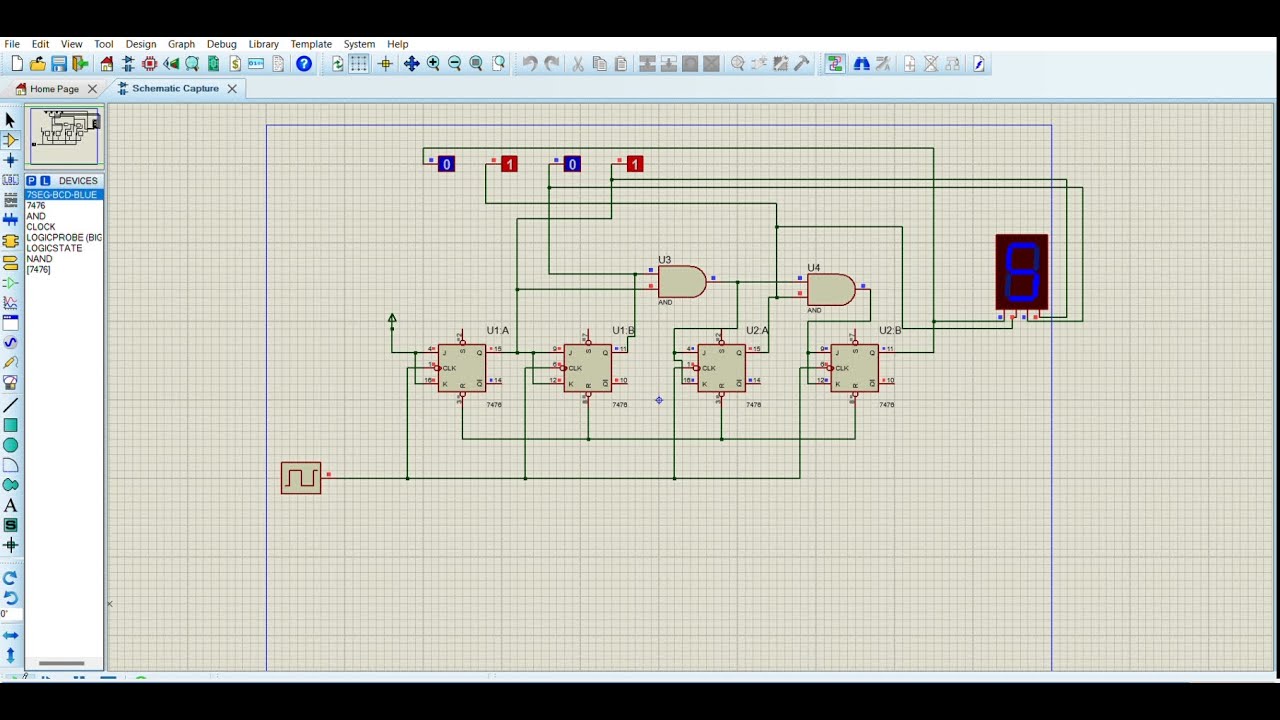Select 7SEG-BCD-BLUE in the device list
Screen dimensions: 1280x720
64,194
